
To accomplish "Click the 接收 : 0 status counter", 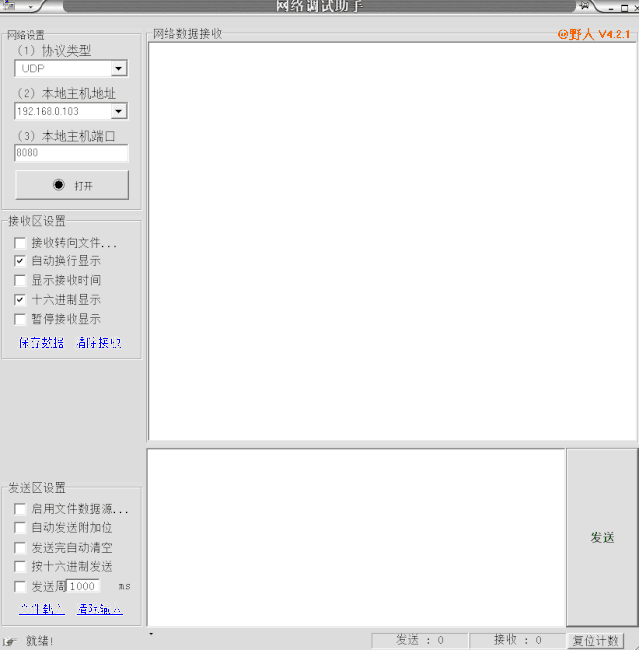I will coord(518,640).
